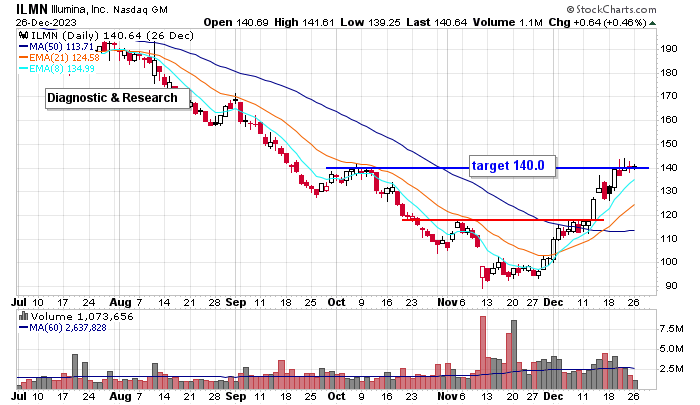Click the 190 price axis label
Image resolution: width=700 pixels, height=405 pixels.
[x=668, y=49]
